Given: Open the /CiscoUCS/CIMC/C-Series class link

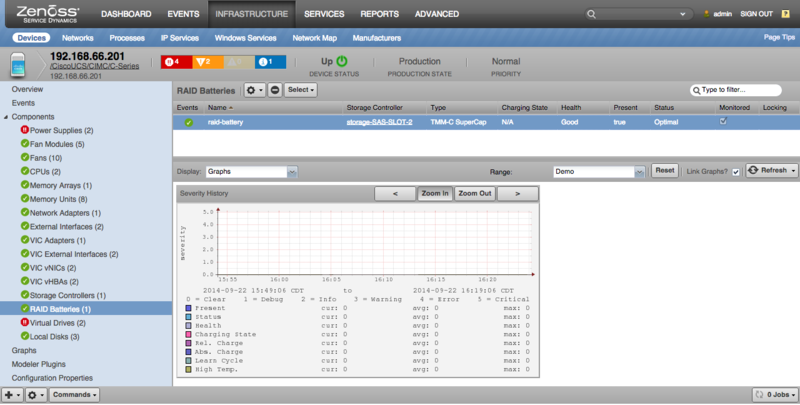Looking at the screenshot, I should (x=94, y=66).
